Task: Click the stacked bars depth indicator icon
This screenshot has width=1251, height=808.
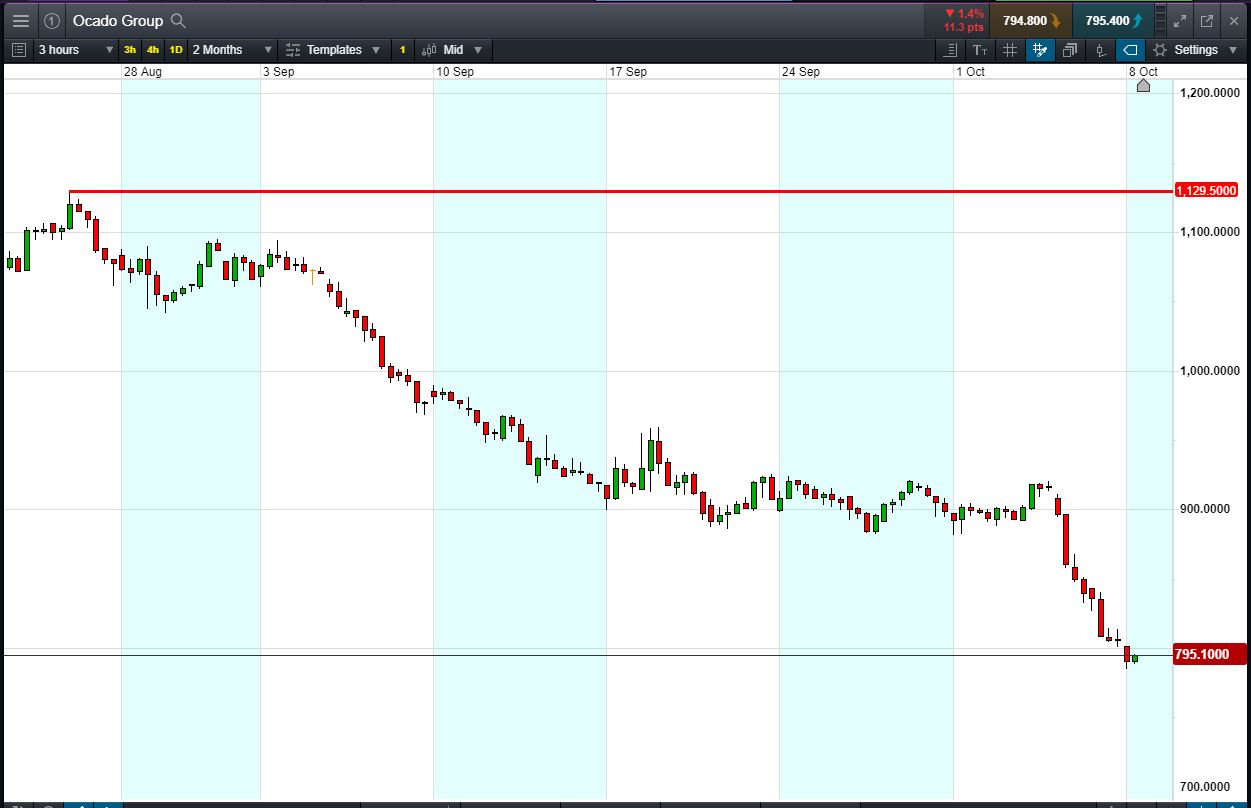Action: click(x=1160, y=20)
